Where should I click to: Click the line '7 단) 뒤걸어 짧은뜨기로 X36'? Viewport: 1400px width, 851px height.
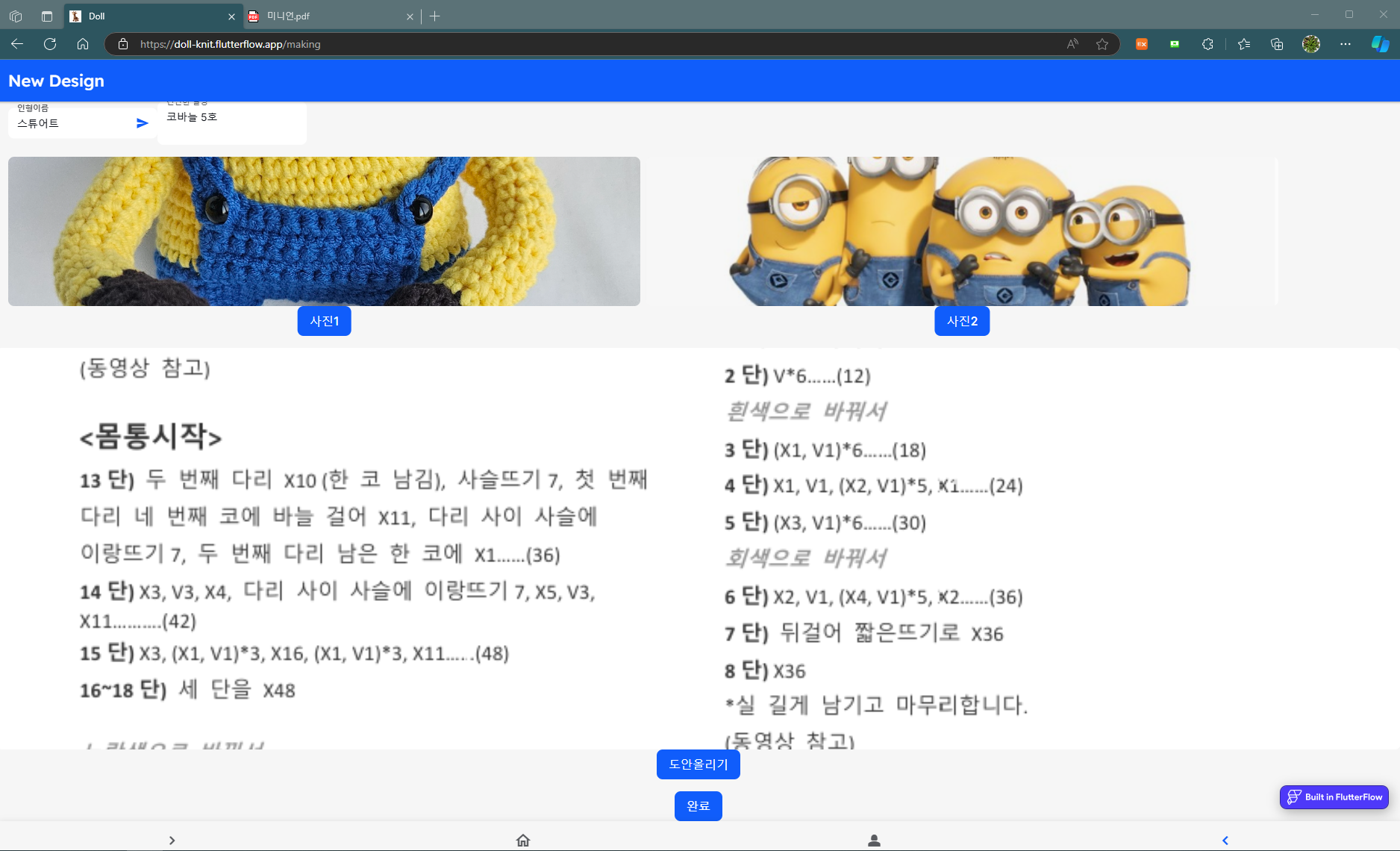[x=864, y=634]
